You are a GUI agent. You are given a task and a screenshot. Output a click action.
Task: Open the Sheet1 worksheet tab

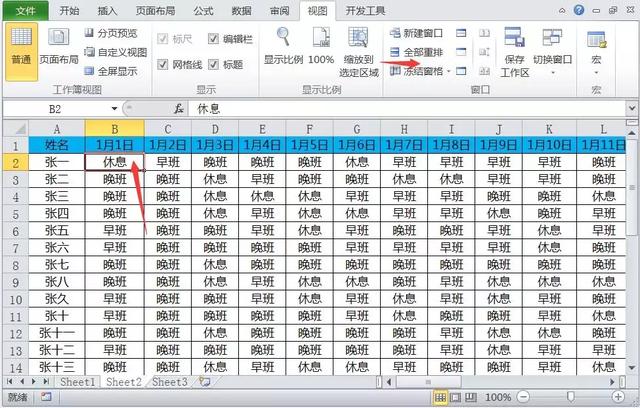(77, 382)
